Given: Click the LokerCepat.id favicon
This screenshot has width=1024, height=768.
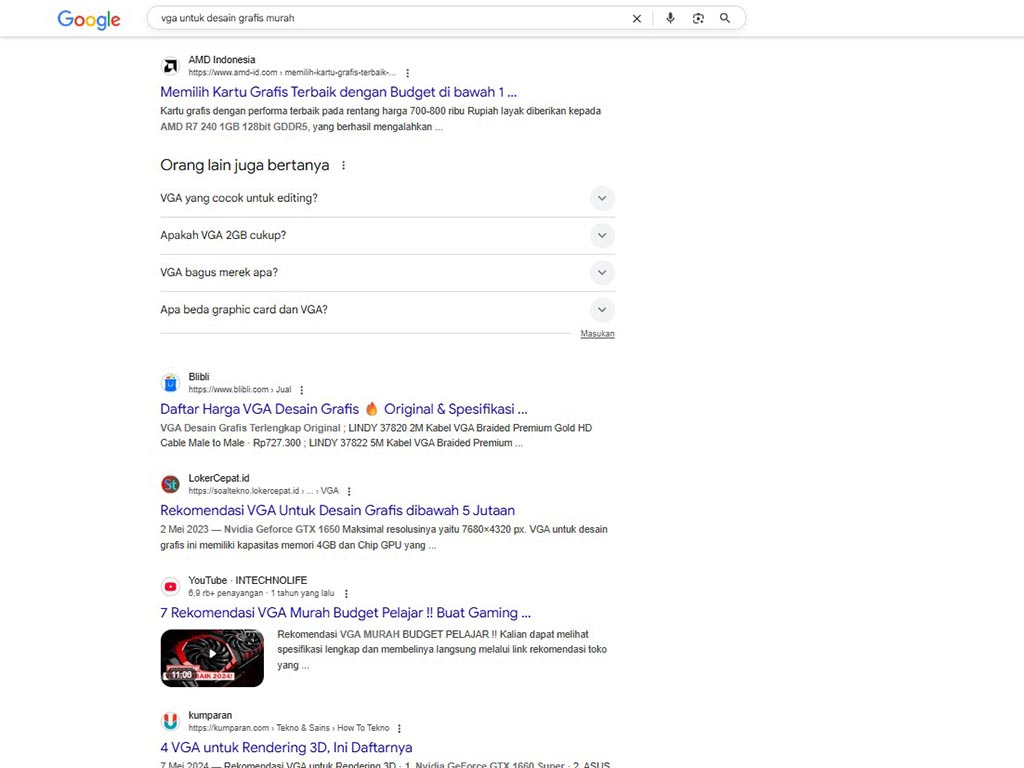Looking at the screenshot, I should pos(170,485).
